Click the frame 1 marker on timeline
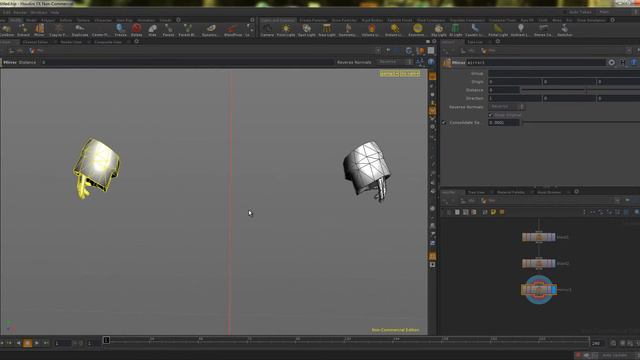Viewport: 640px width, 360px height. 106,340
